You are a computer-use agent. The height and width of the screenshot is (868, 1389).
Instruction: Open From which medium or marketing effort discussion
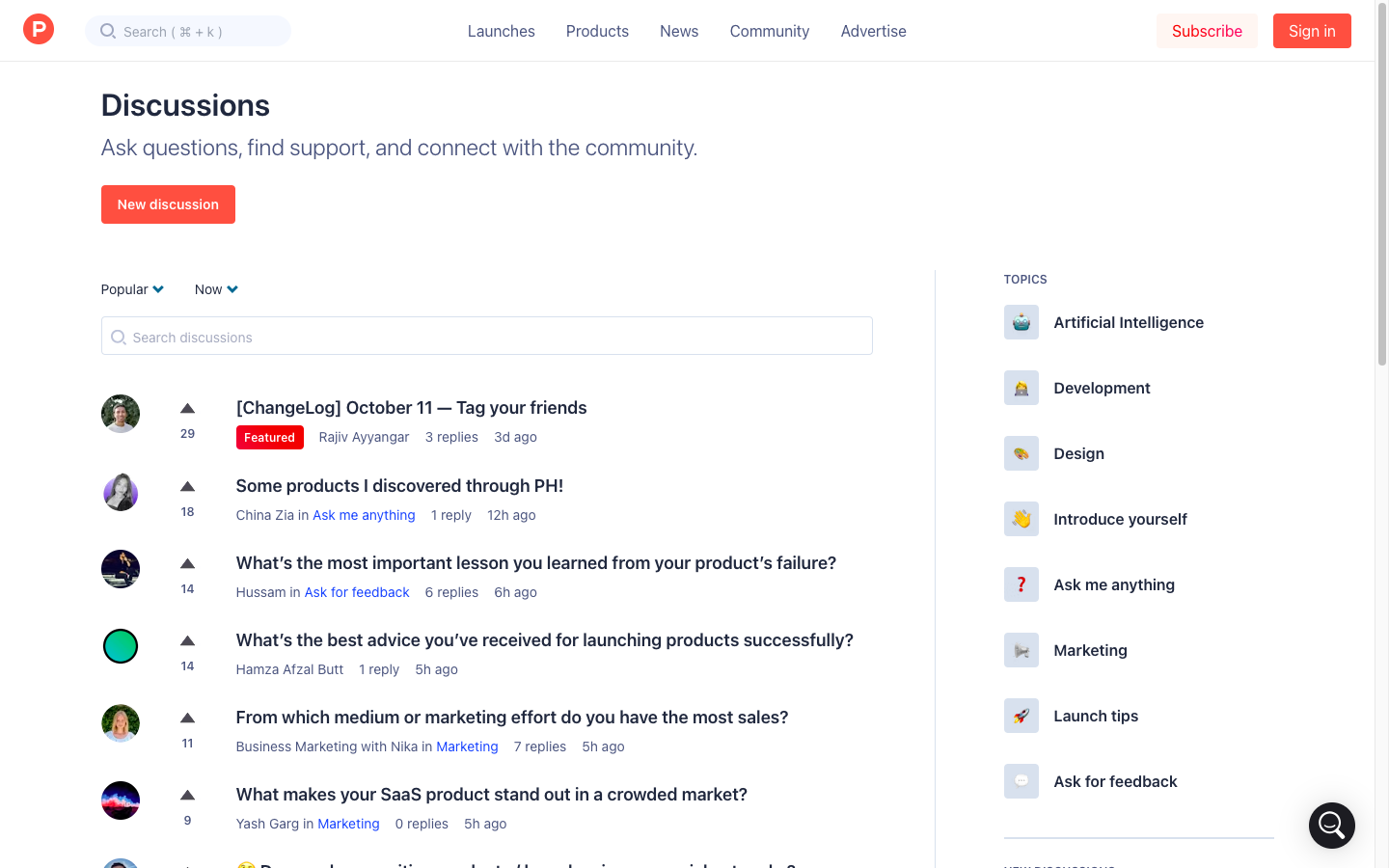click(x=512, y=718)
